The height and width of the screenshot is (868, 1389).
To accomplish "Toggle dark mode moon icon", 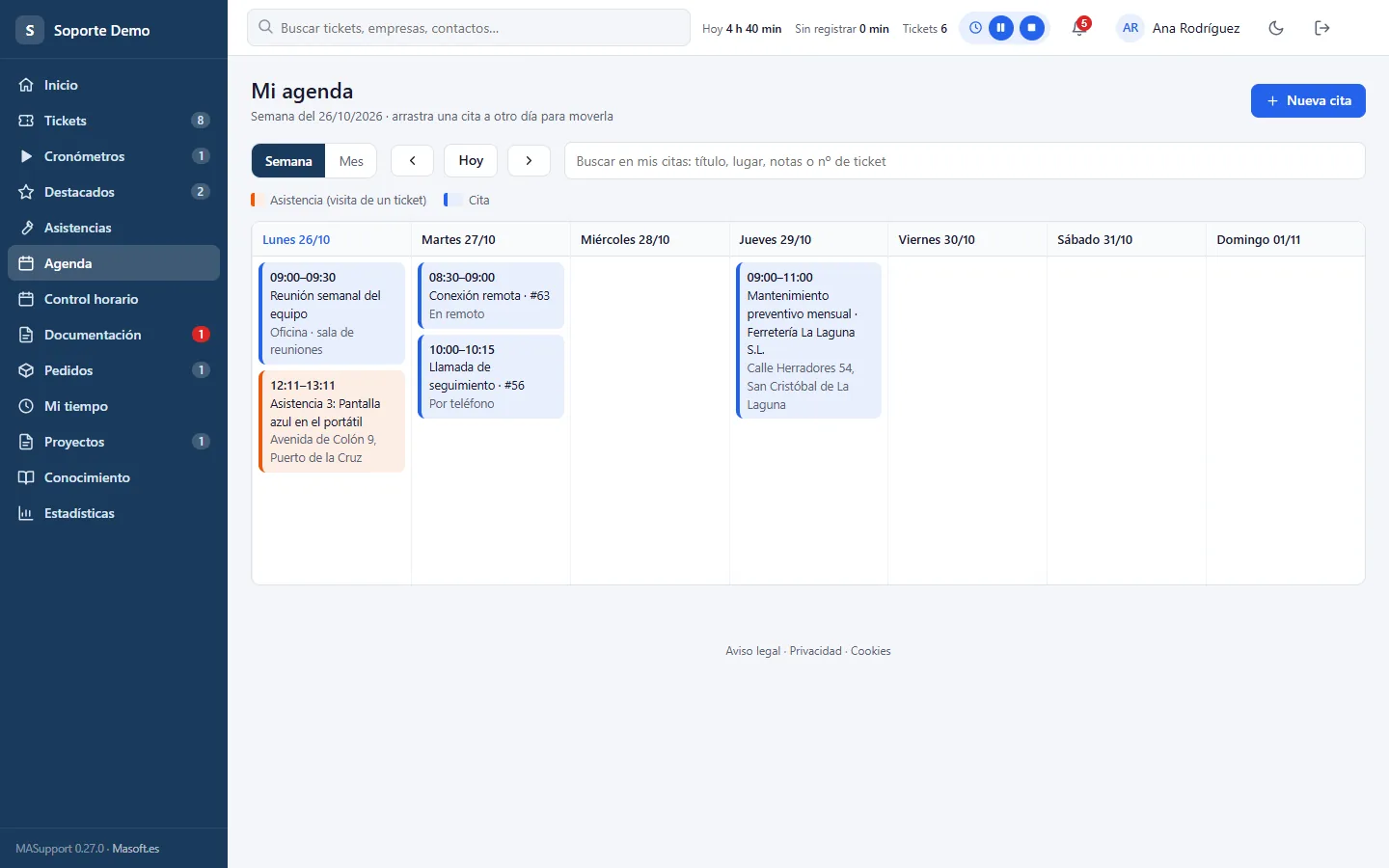I will click(x=1276, y=28).
